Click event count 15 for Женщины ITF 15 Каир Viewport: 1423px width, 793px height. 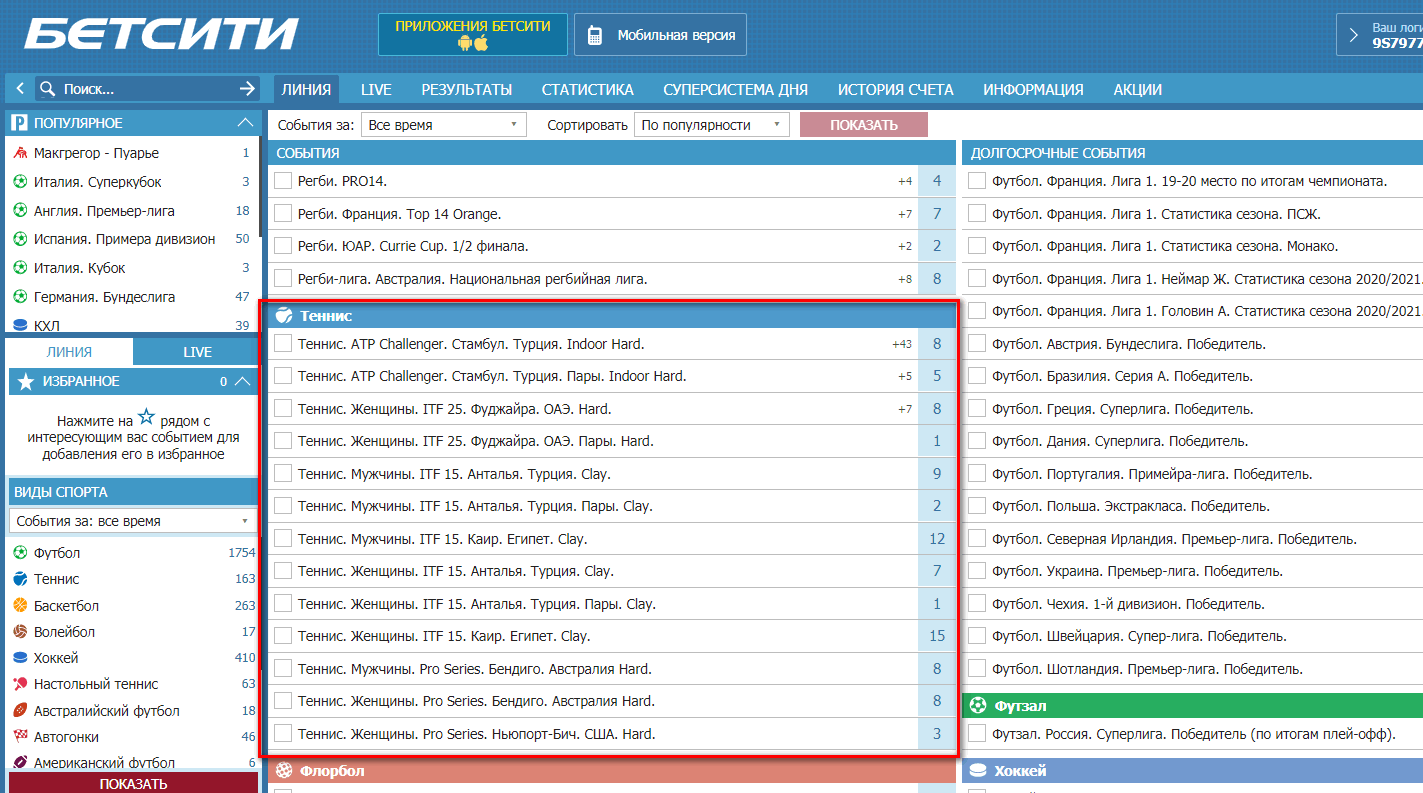pos(937,636)
